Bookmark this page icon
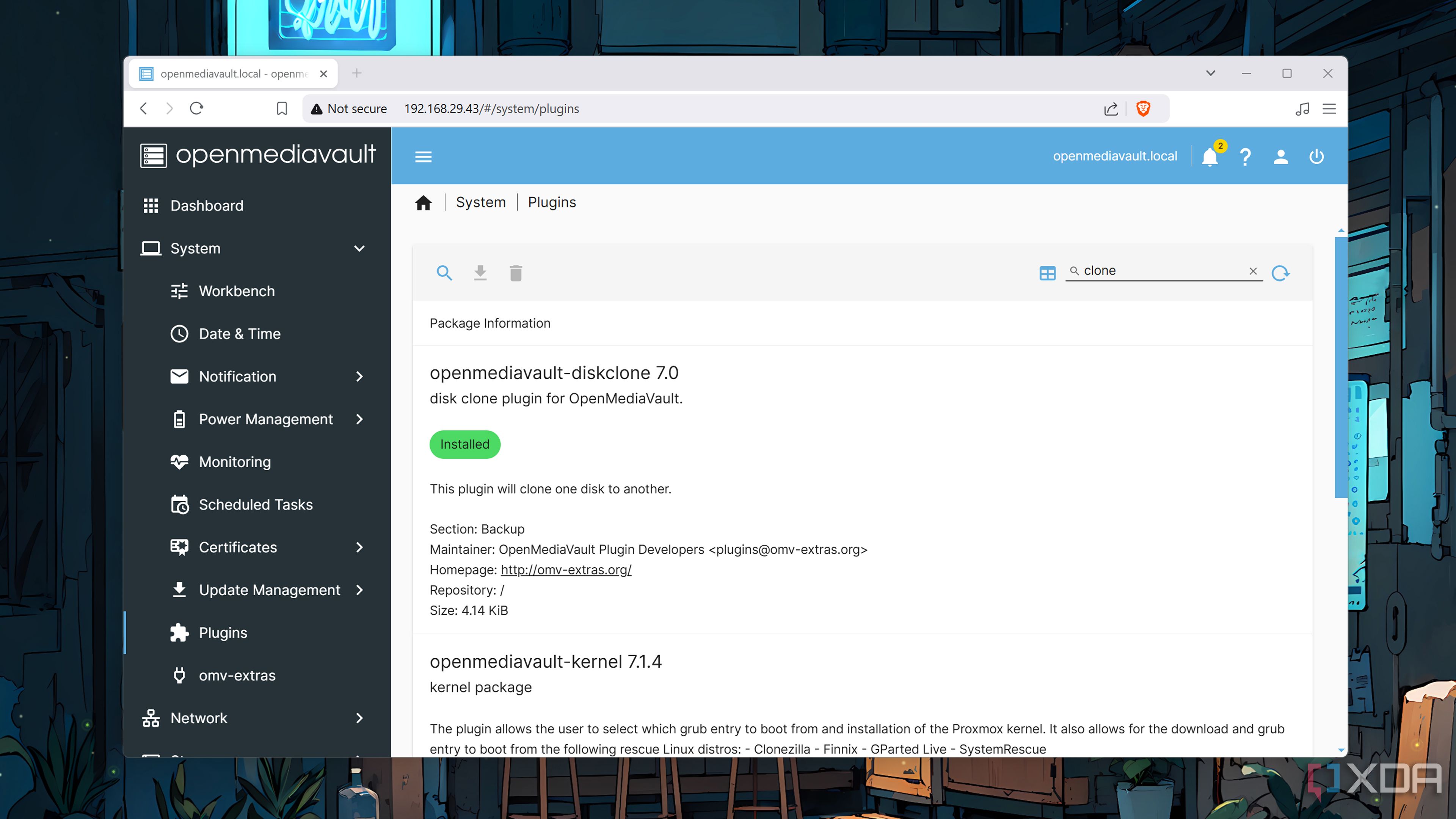 point(281,108)
